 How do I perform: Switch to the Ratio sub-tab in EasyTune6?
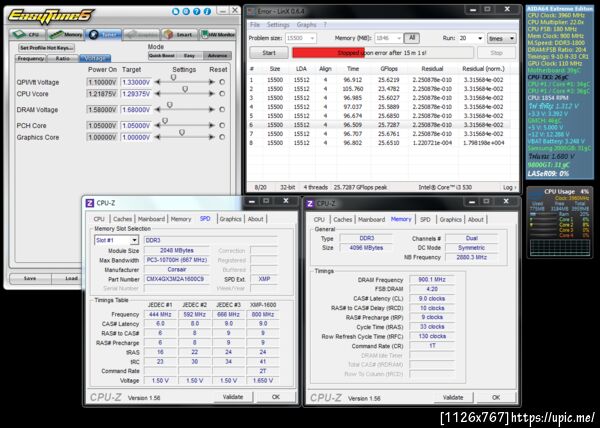63,59
